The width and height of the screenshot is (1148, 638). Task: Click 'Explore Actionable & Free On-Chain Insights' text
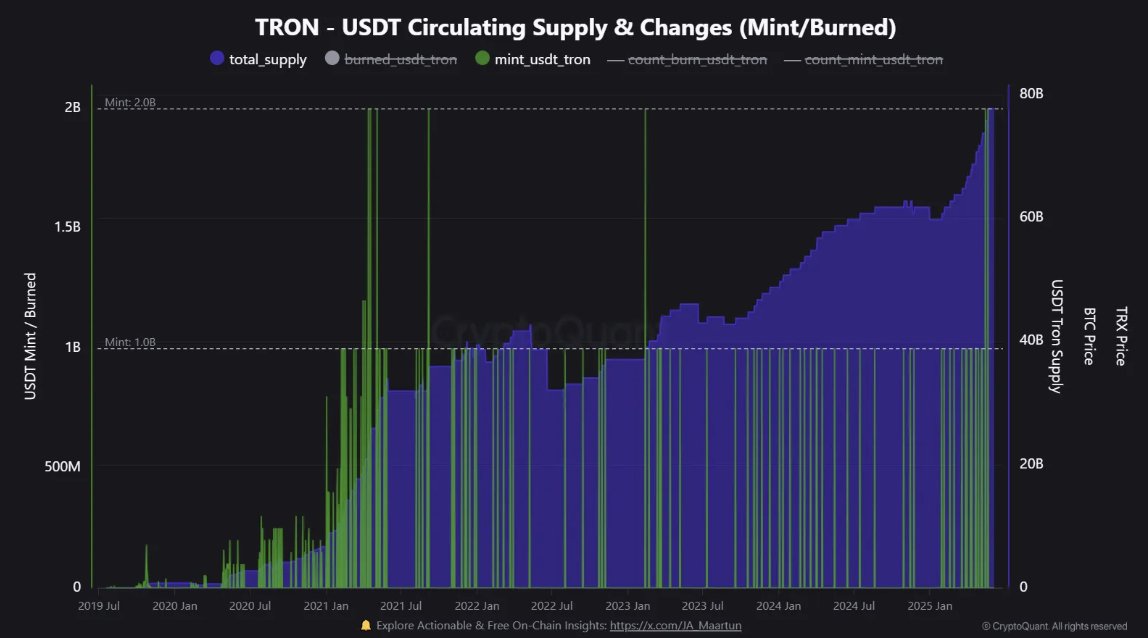[x=491, y=626]
